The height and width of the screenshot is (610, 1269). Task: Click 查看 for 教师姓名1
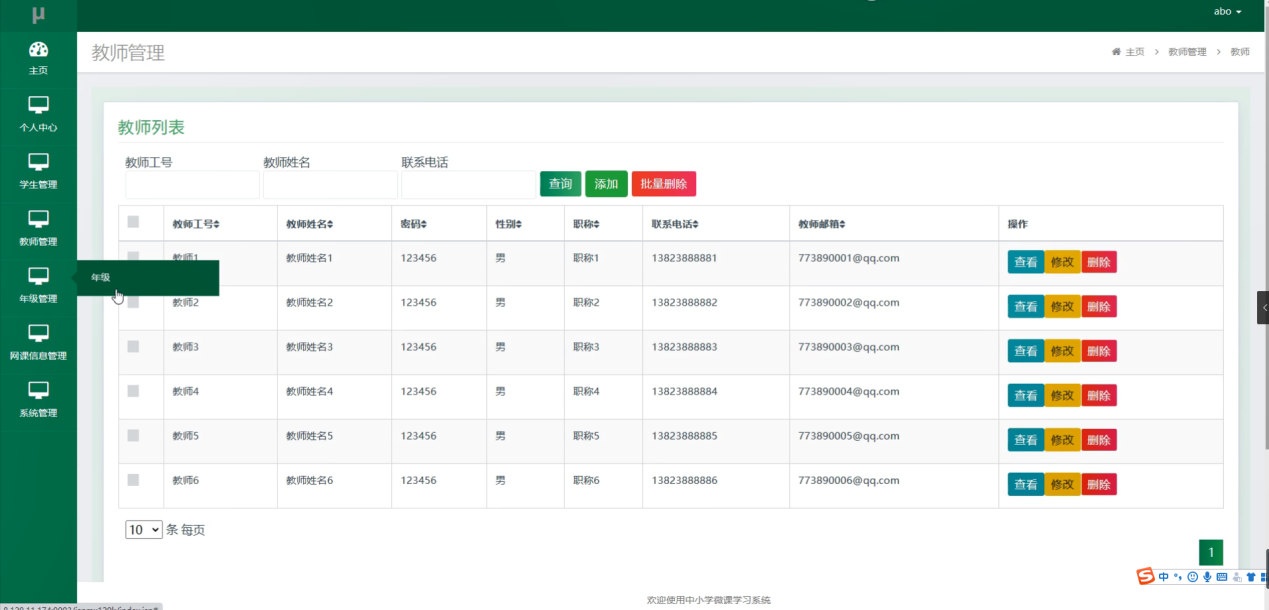(1026, 262)
